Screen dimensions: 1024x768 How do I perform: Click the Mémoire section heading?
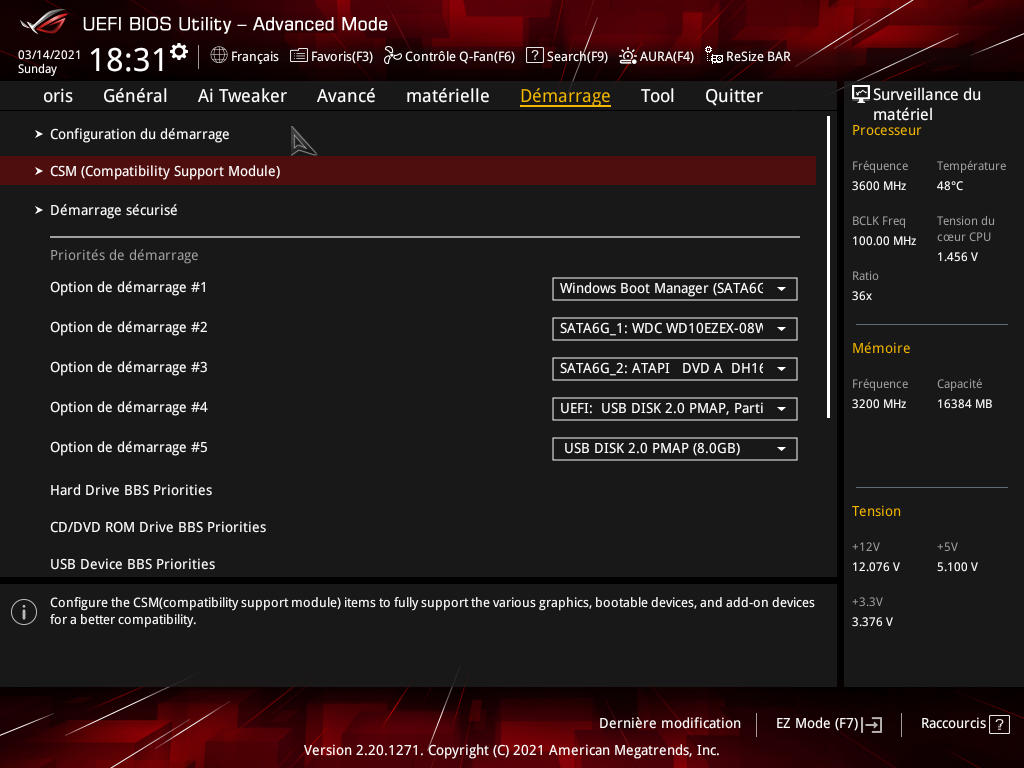pos(881,348)
